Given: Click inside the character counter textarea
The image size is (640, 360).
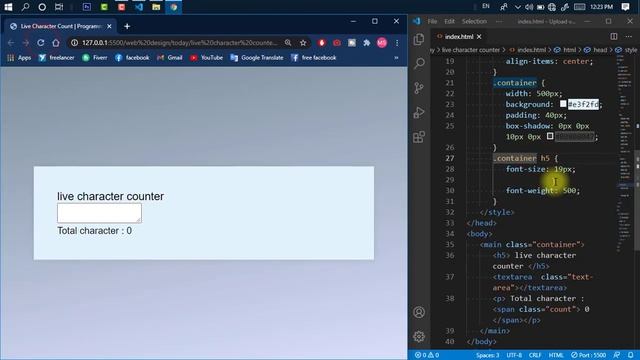Looking at the screenshot, I should point(99,213).
